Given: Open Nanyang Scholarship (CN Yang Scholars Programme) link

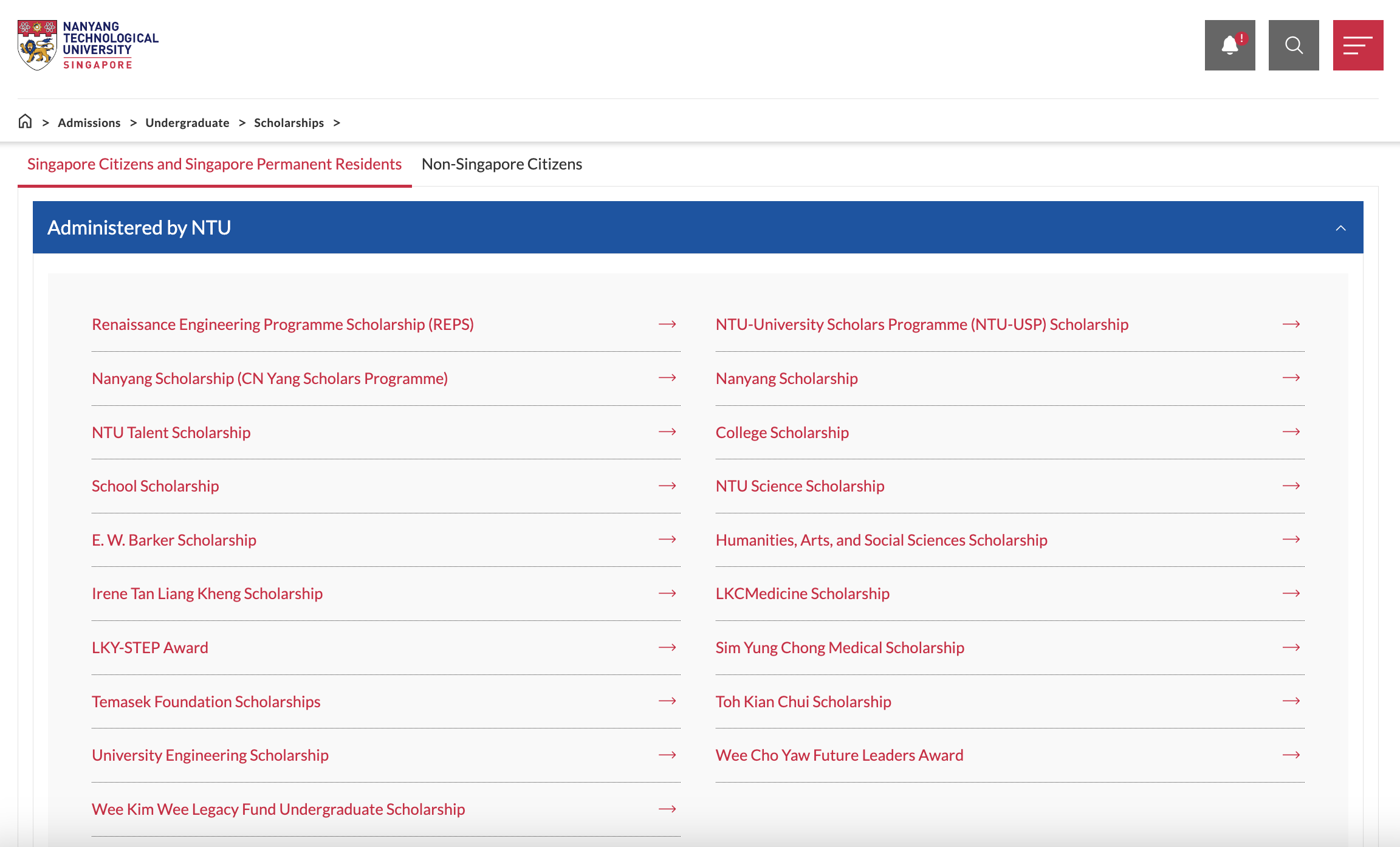Looking at the screenshot, I should (x=270, y=379).
